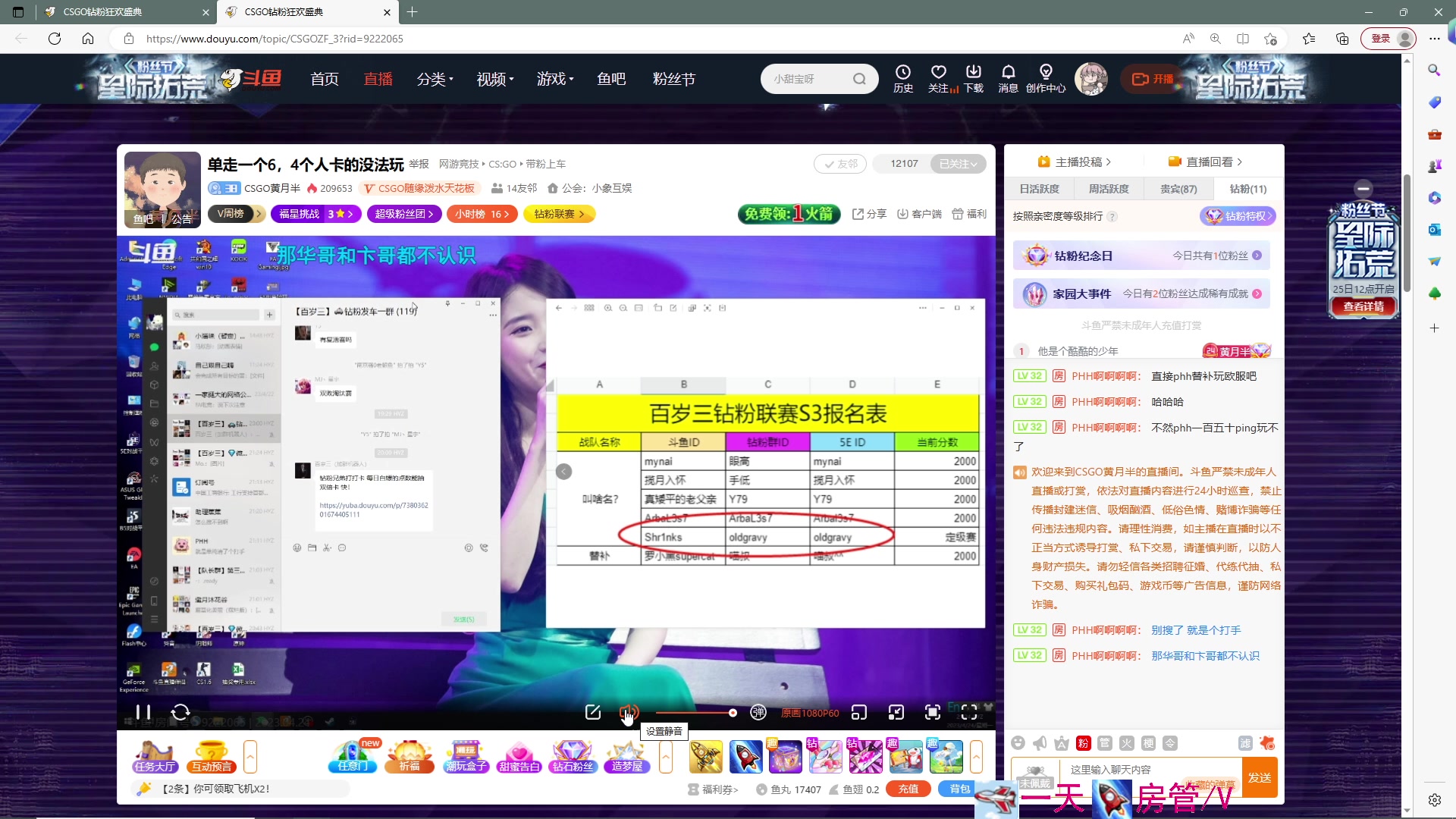The image size is (1456, 819).
Task: Click the 发送 send button
Action: click(x=1260, y=777)
